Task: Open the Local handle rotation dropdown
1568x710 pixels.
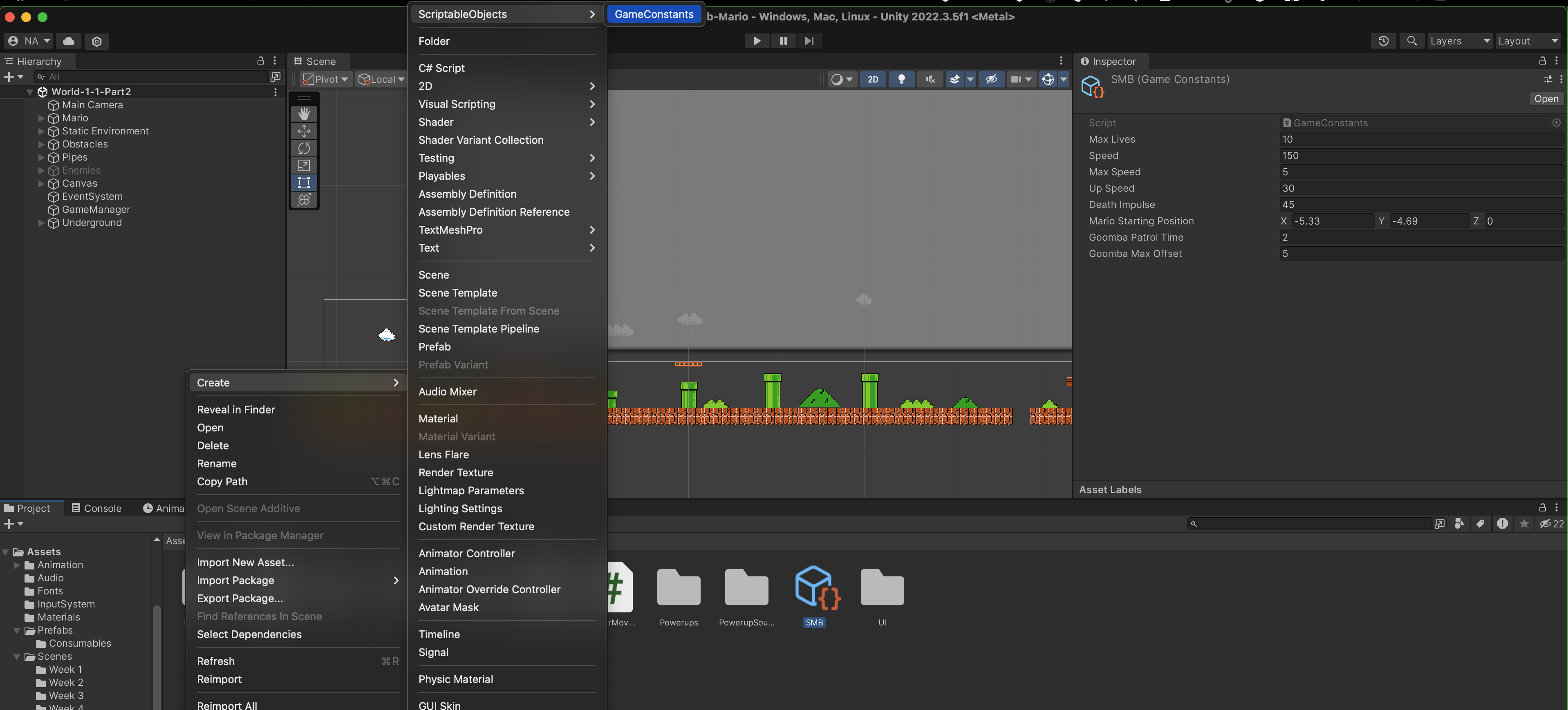Action: (381, 79)
